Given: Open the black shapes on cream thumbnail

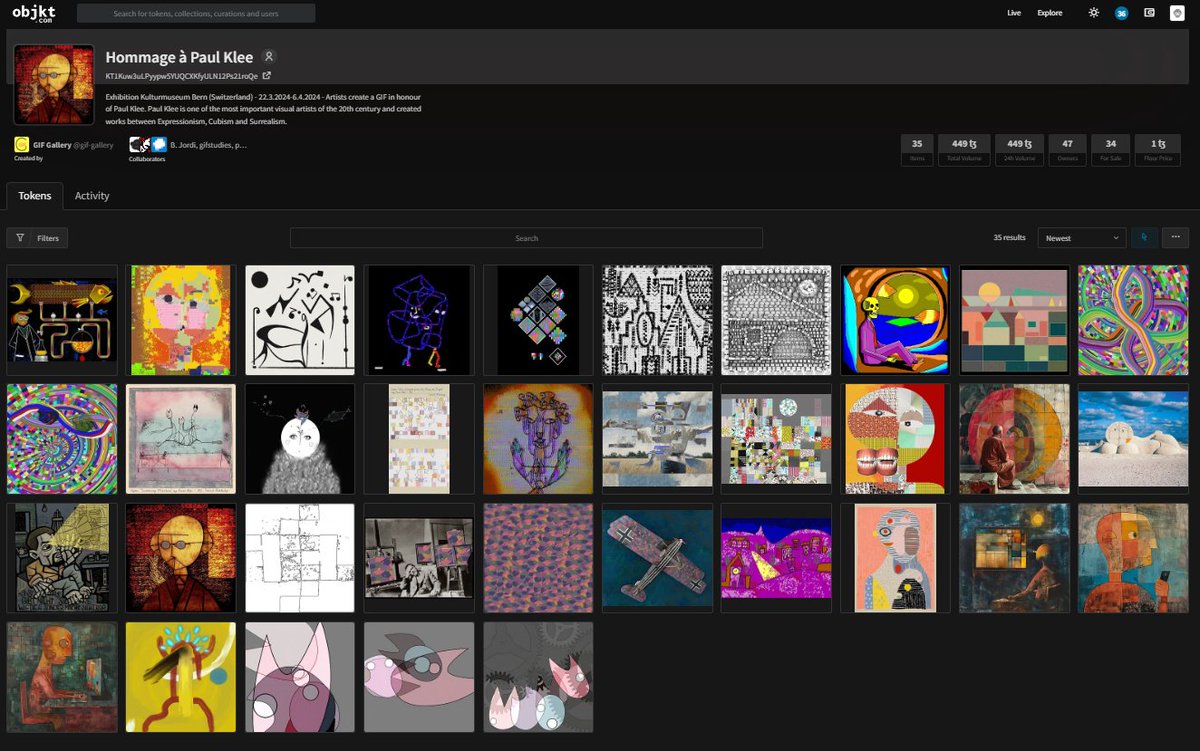Looking at the screenshot, I should tap(300, 320).
